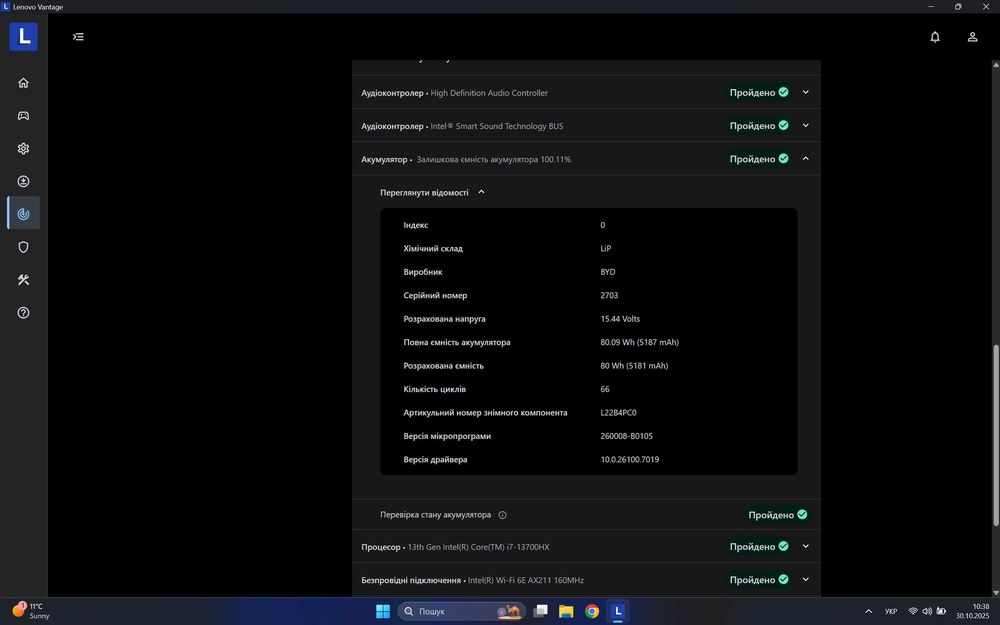Show hidden system tray icons
Image resolution: width=1000 pixels, height=625 pixels.
(868, 611)
